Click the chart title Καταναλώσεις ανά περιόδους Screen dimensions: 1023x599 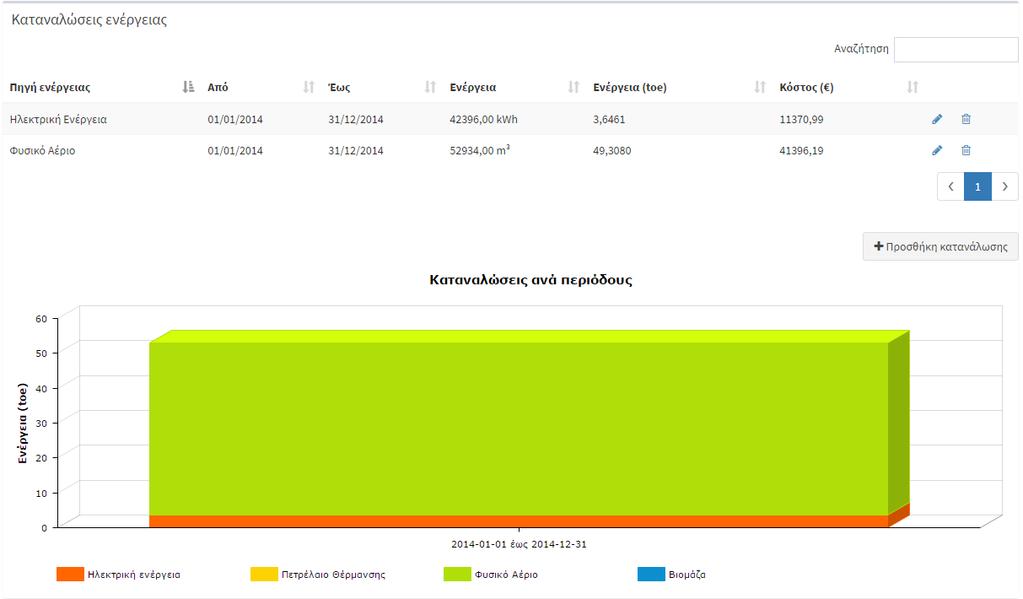pos(530,280)
